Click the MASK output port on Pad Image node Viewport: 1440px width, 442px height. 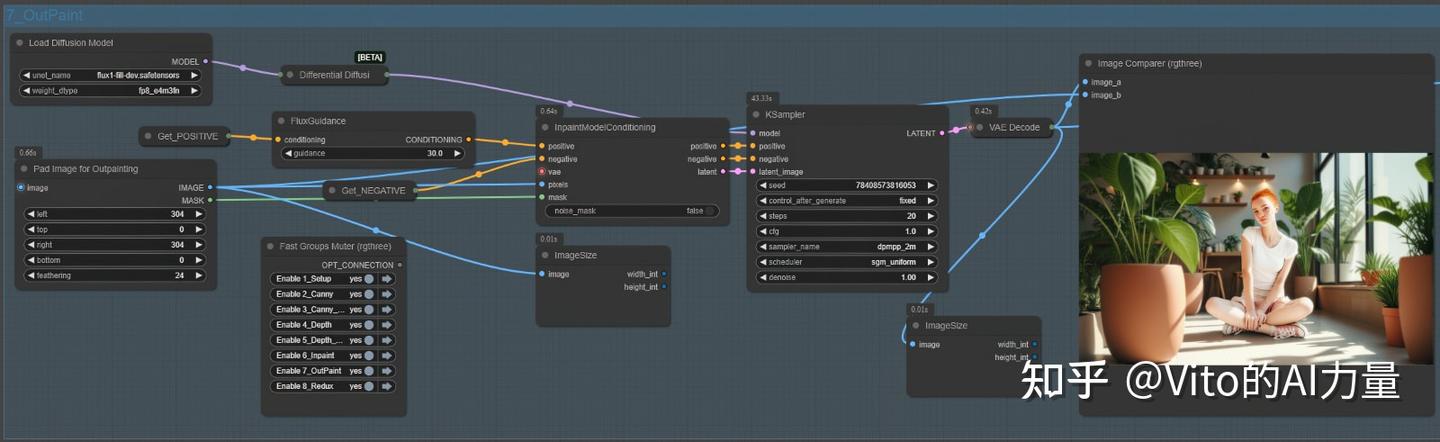click(209, 200)
